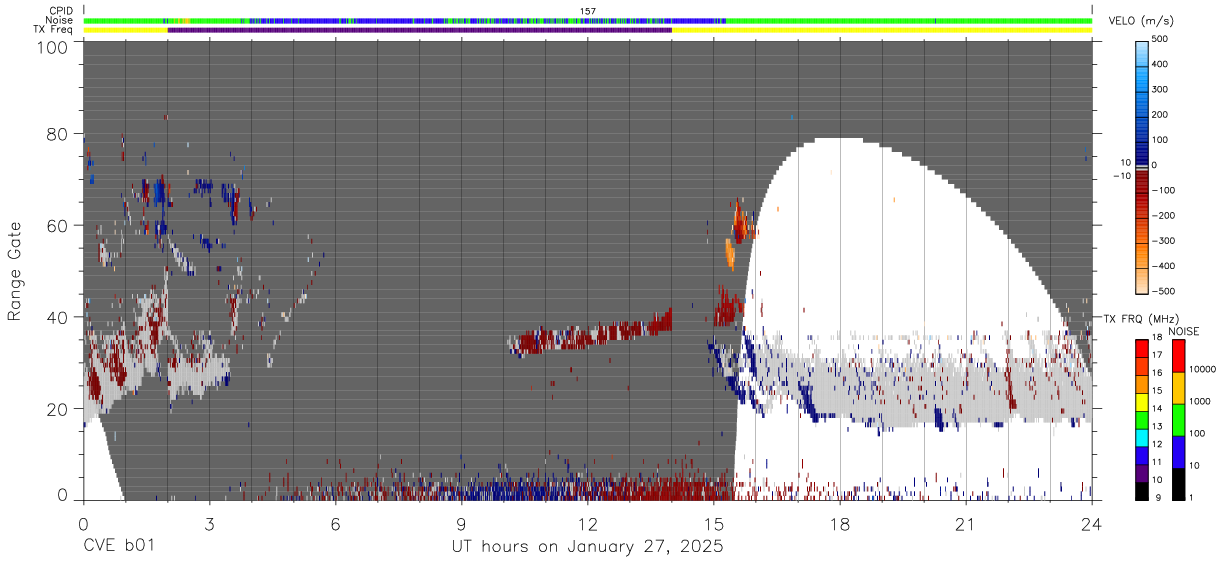1228x567 pixels.
Task: Click pale orange bottom of velocity colorbar
Action: click(1141, 279)
